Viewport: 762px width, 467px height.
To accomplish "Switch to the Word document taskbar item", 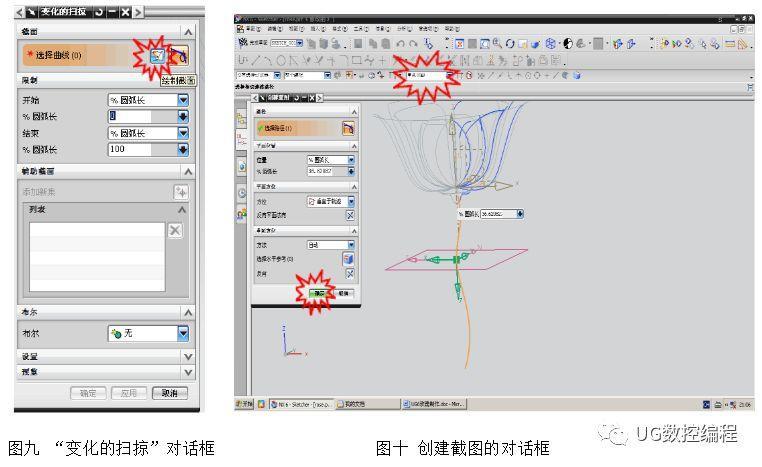I will 434,404.
